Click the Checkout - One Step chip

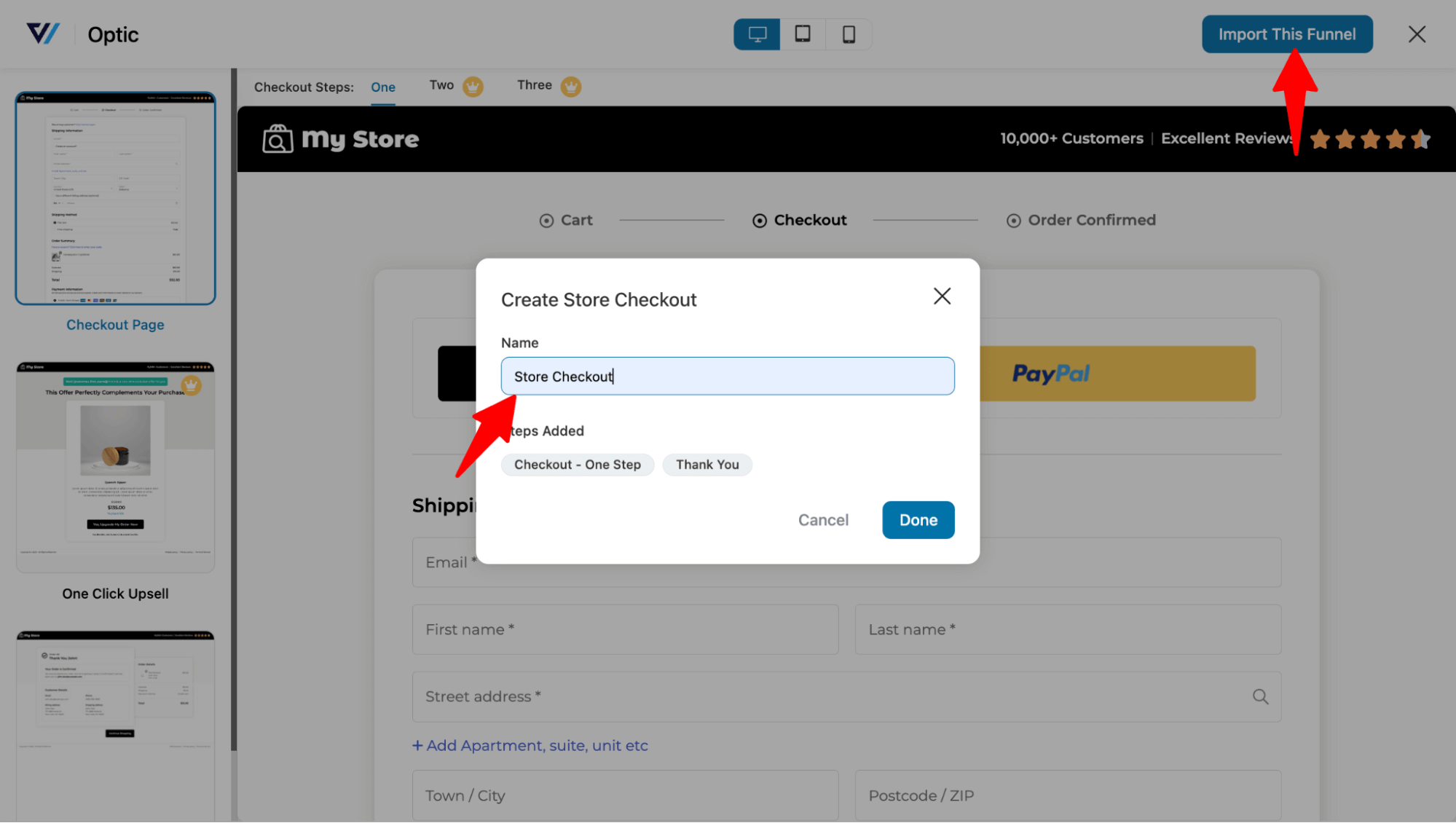pos(578,465)
